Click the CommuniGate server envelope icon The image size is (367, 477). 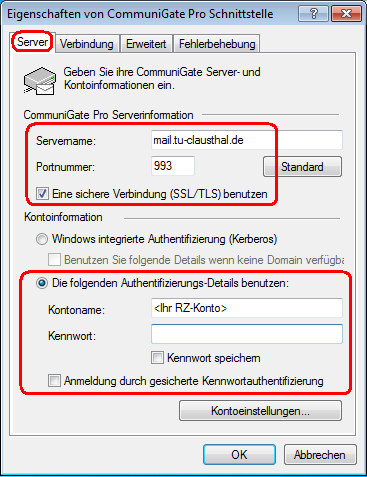[39, 81]
